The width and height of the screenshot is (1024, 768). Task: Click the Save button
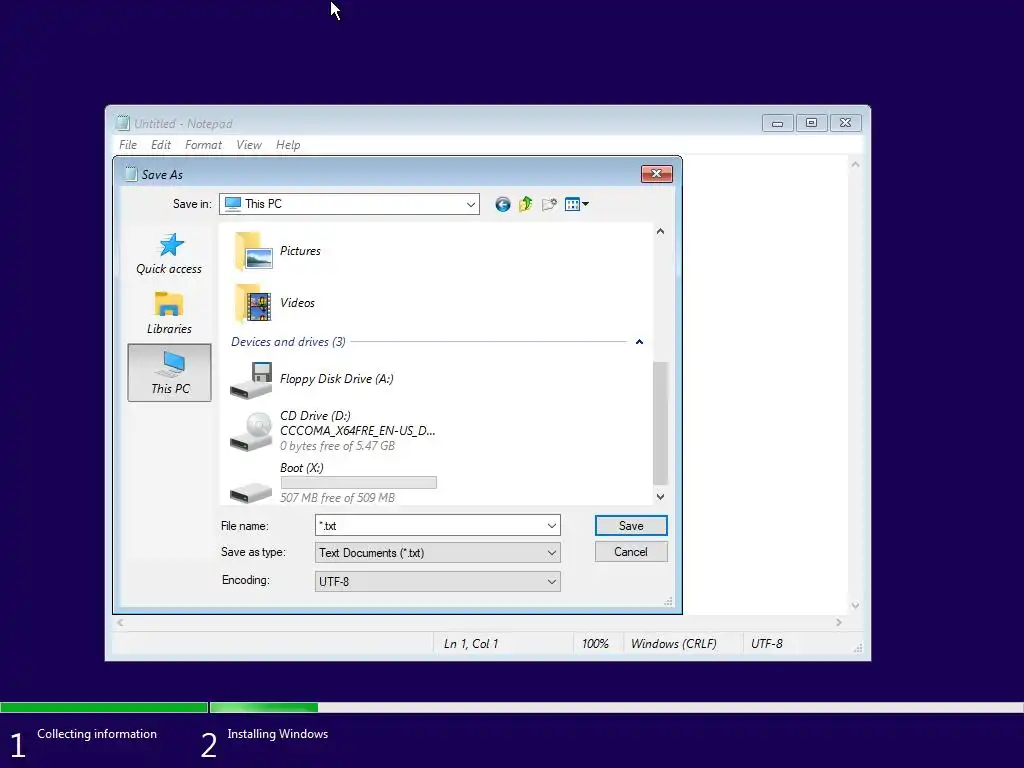point(631,526)
